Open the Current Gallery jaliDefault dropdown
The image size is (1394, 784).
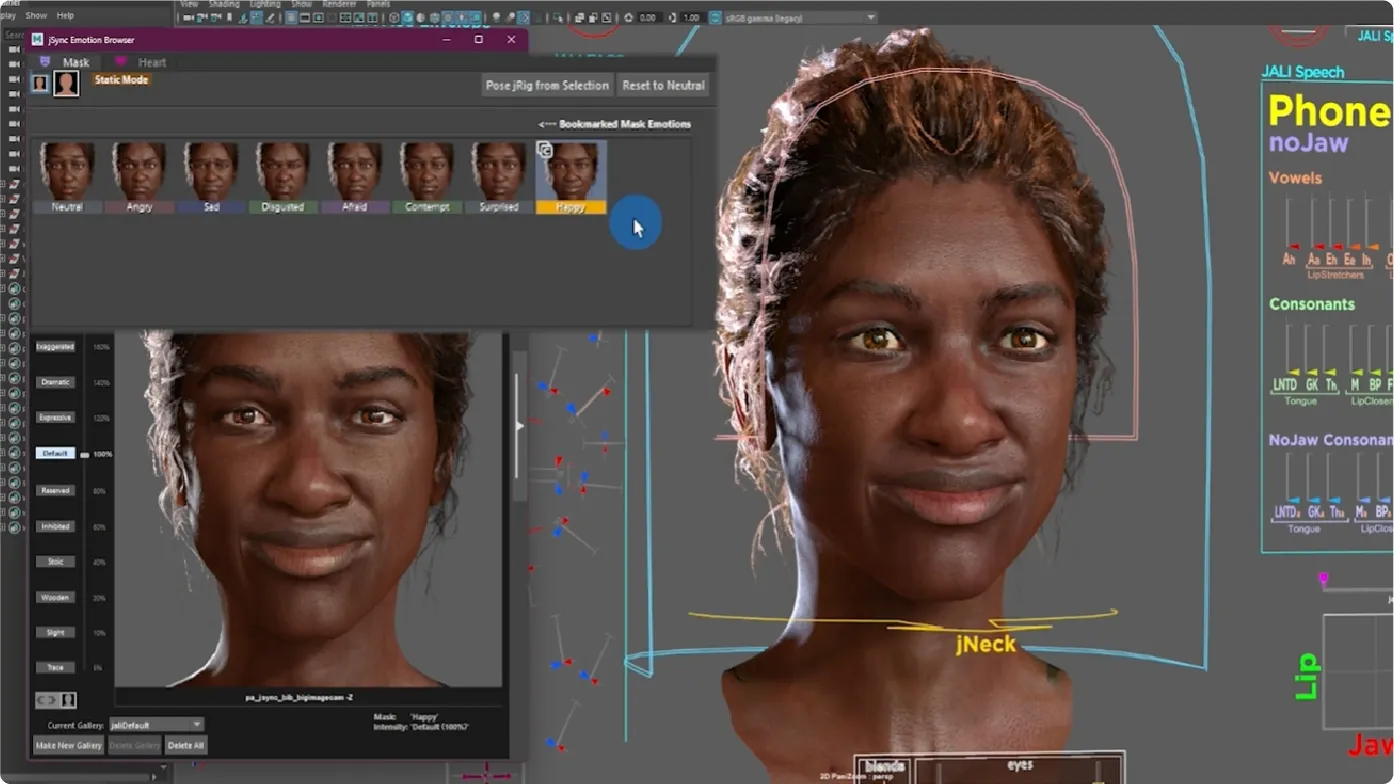tap(156, 724)
